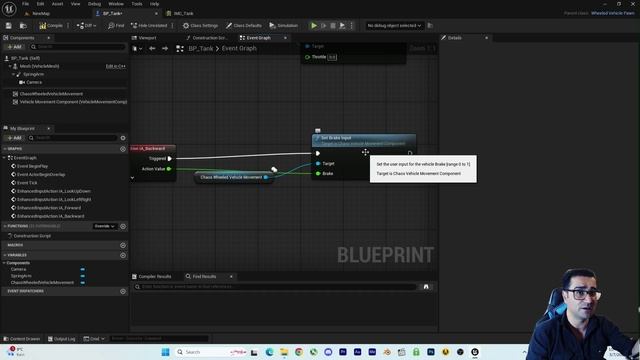Navigate forward in graph history
The image size is (640, 360).
pyautogui.click(x=165, y=49)
